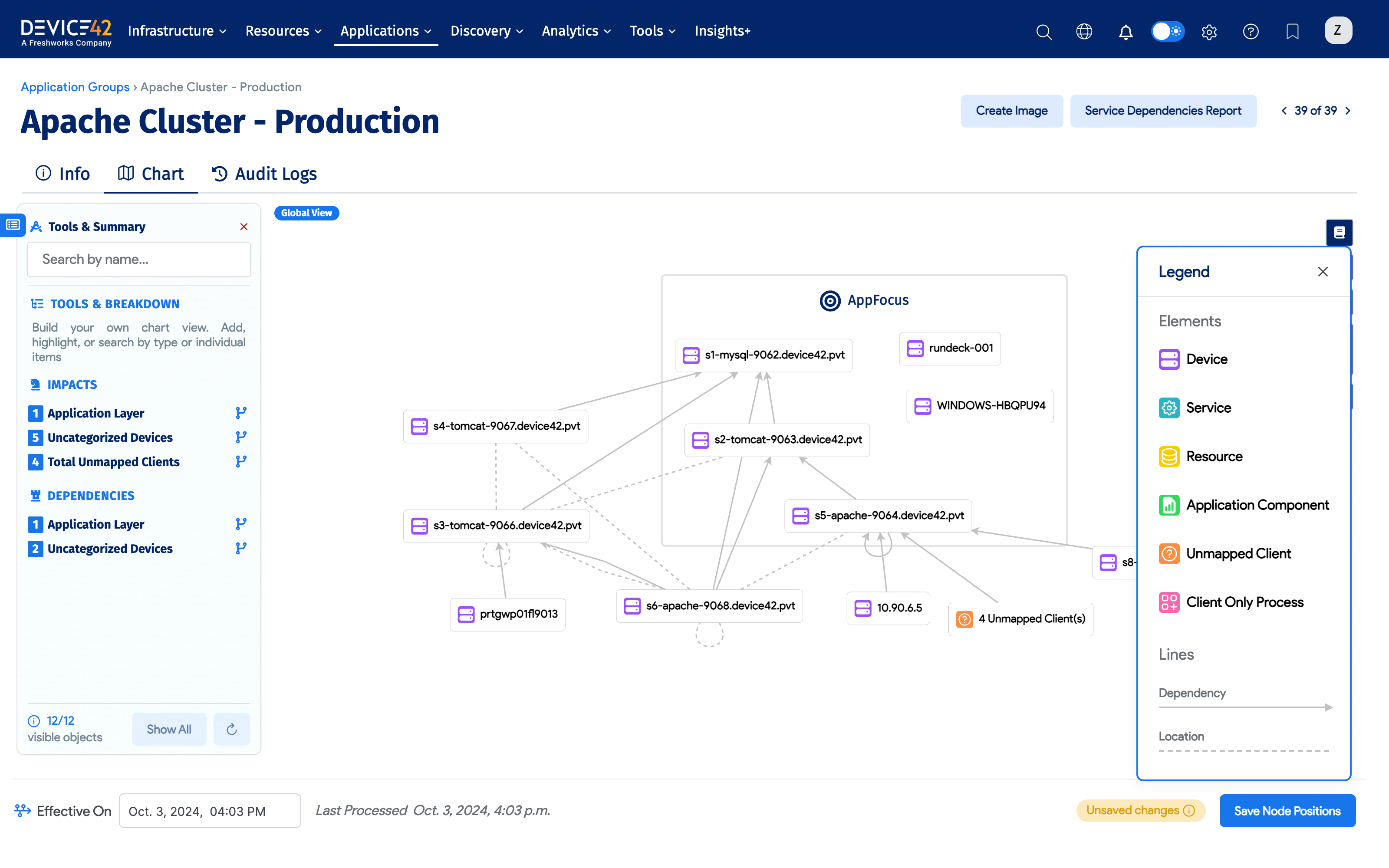The width and height of the screenshot is (1389, 868).
Task: Click the bookmark icon in header
Action: [x=1292, y=32]
